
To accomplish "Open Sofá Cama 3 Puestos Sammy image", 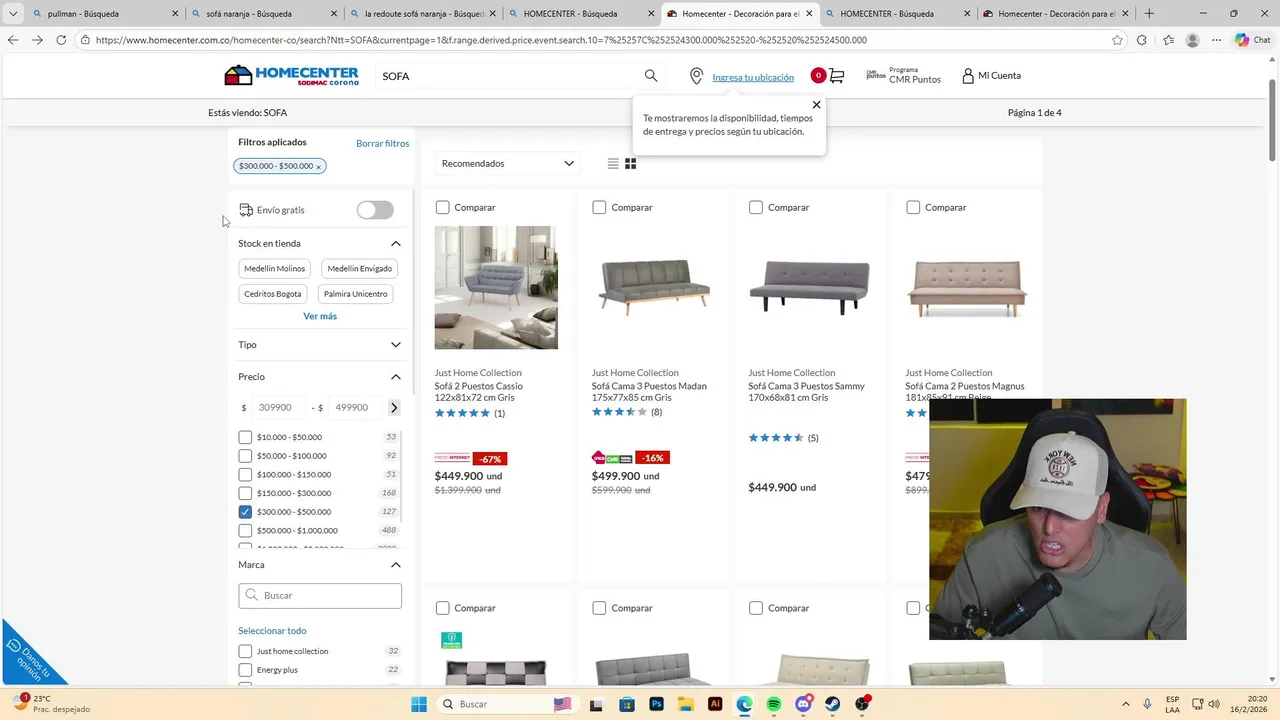I will pos(810,288).
